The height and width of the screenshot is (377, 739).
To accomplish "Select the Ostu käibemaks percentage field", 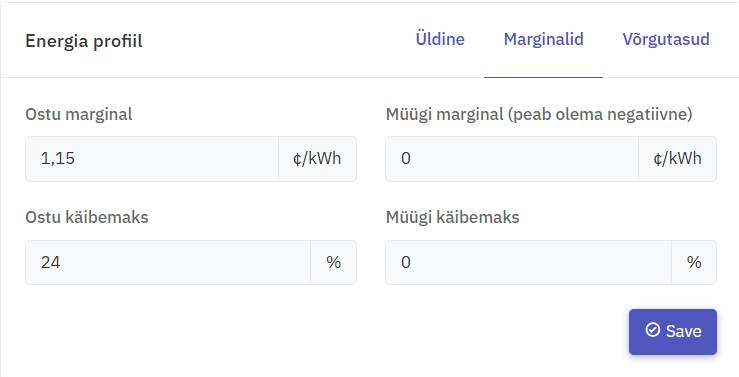I will pos(168,262).
